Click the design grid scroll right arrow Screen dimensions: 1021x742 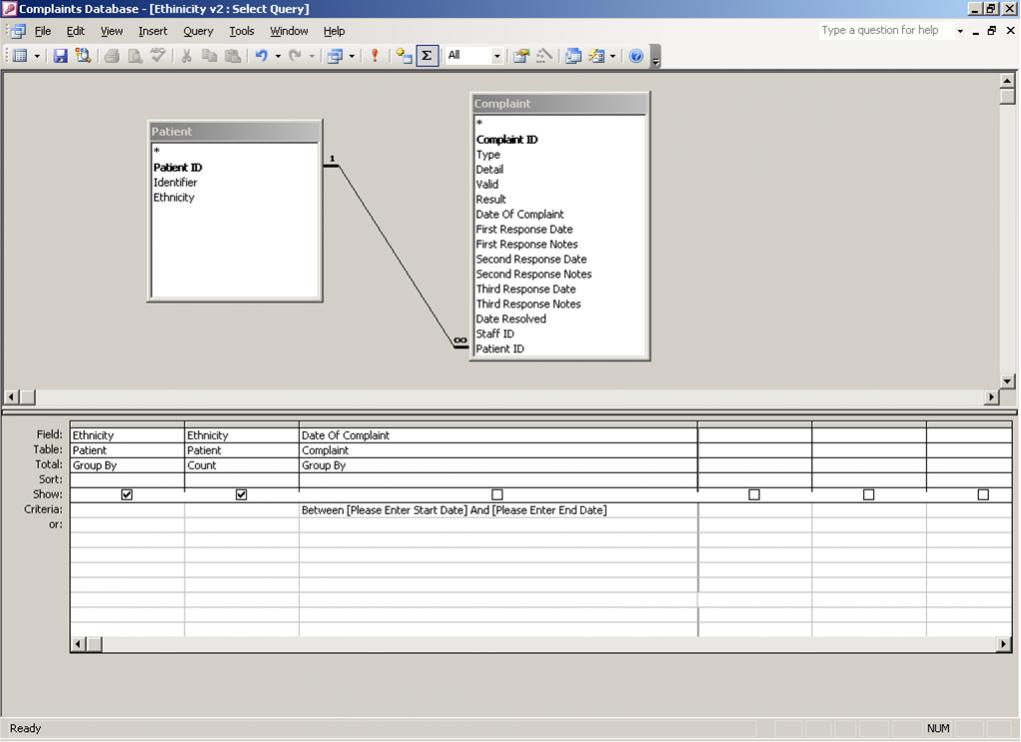click(x=1003, y=644)
